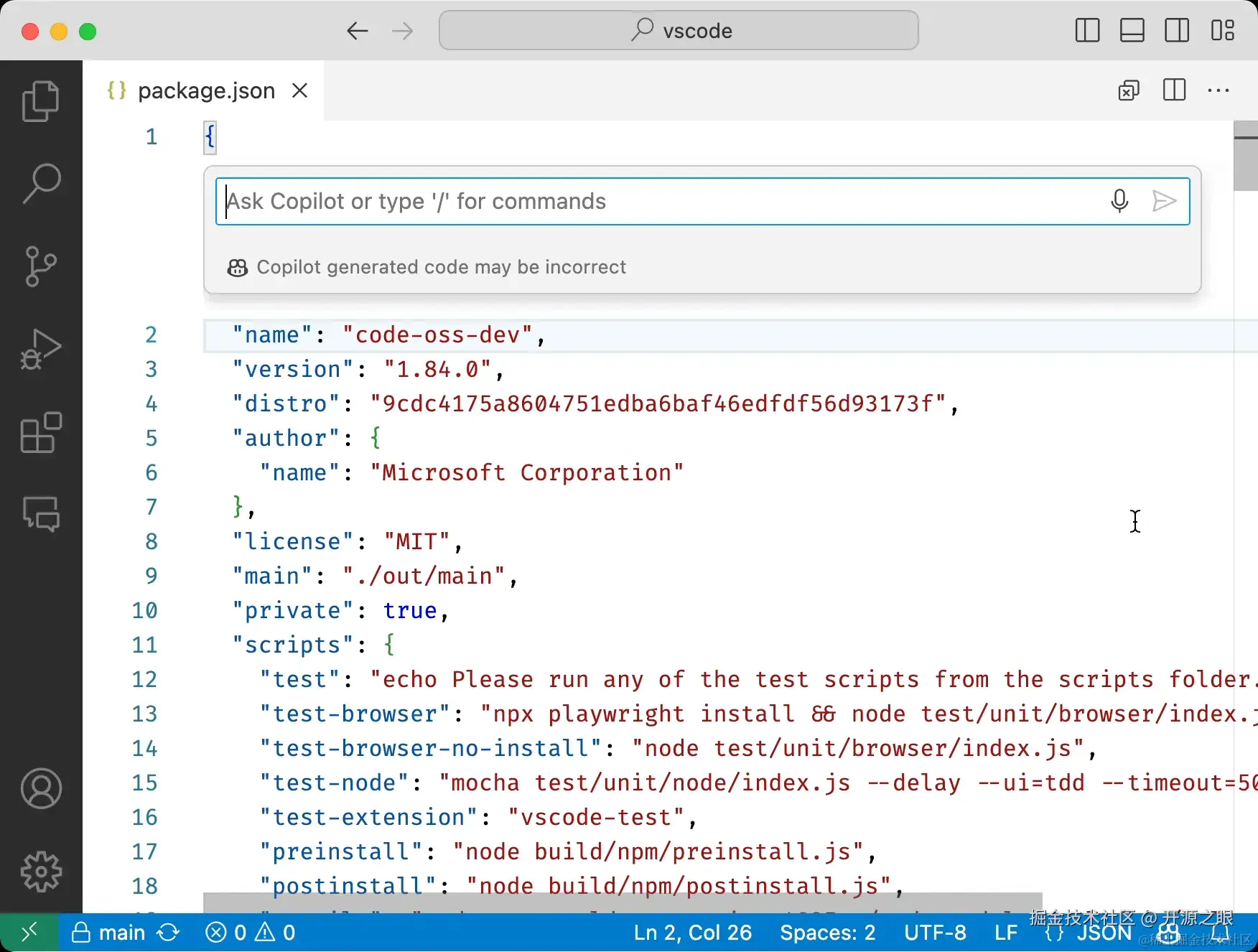Open the Explorer in the activity bar
The height and width of the screenshot is (952, 1258).
click(x=41, y=101)
